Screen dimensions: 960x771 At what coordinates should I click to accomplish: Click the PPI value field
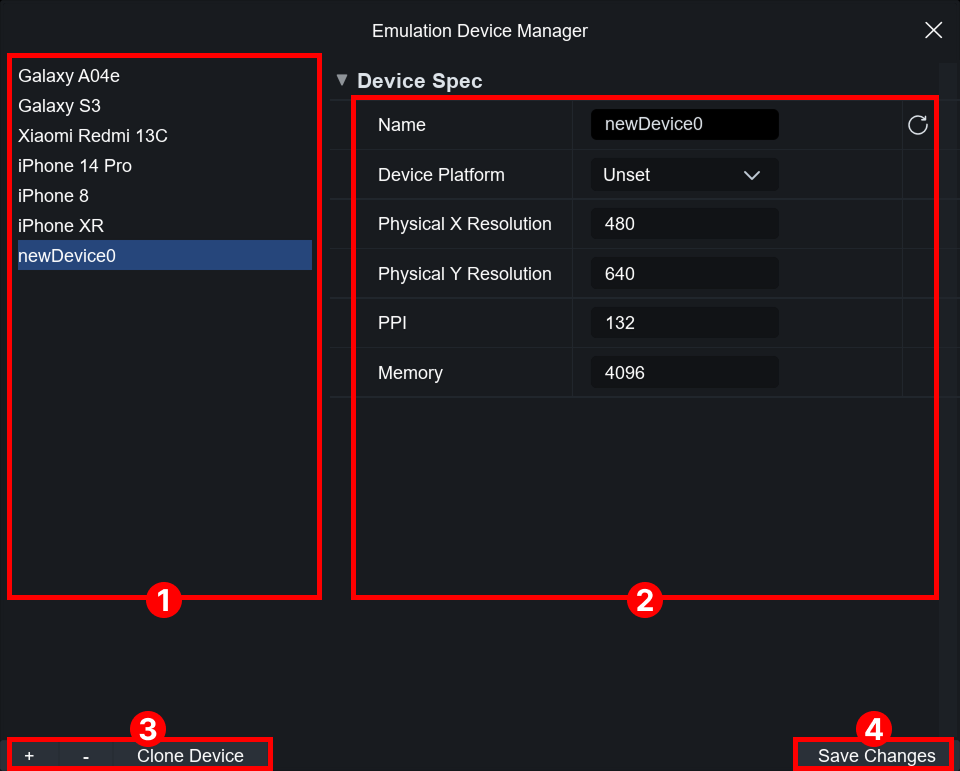[x=684, y=323]
